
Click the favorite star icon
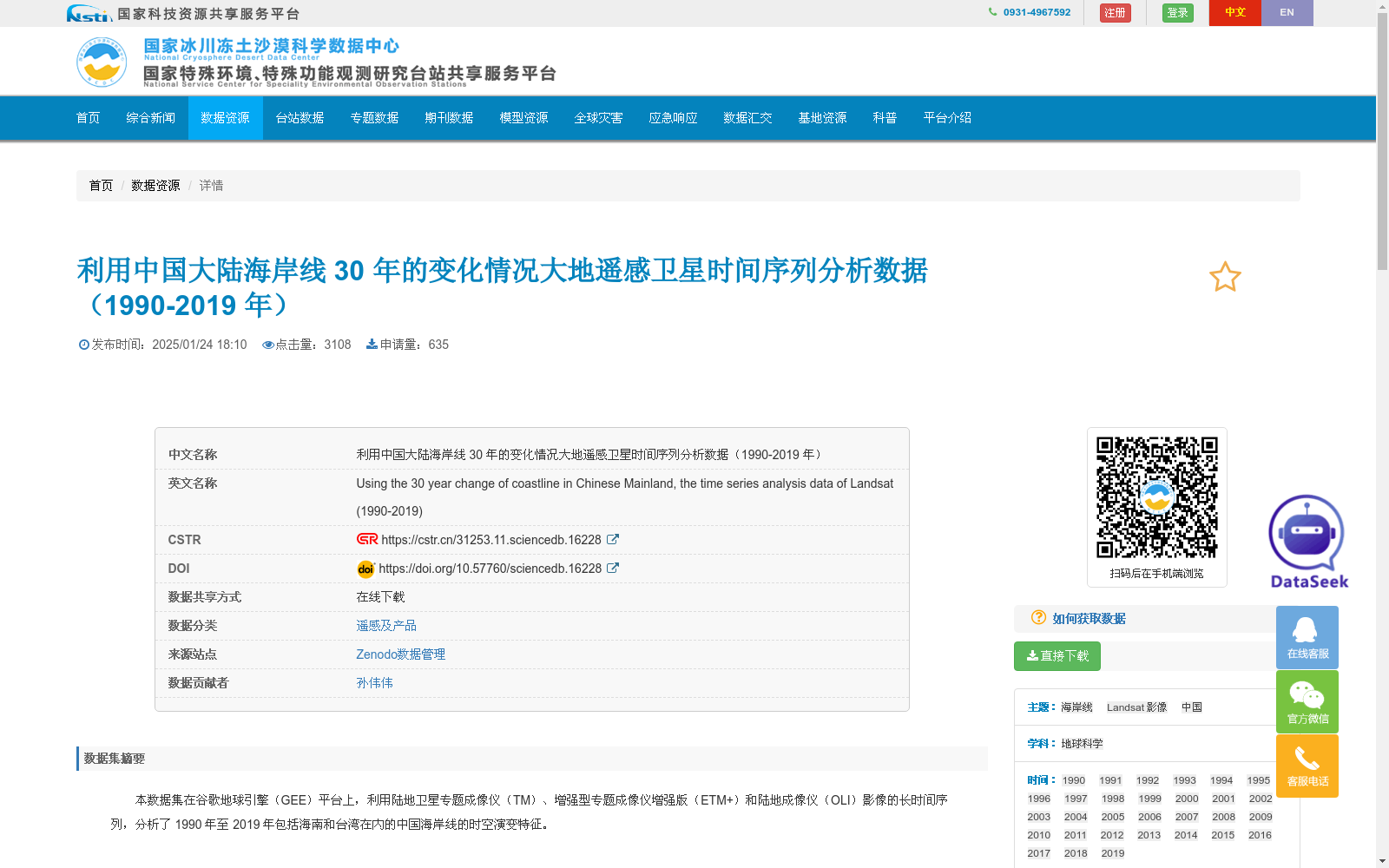tap(1225, 277)
